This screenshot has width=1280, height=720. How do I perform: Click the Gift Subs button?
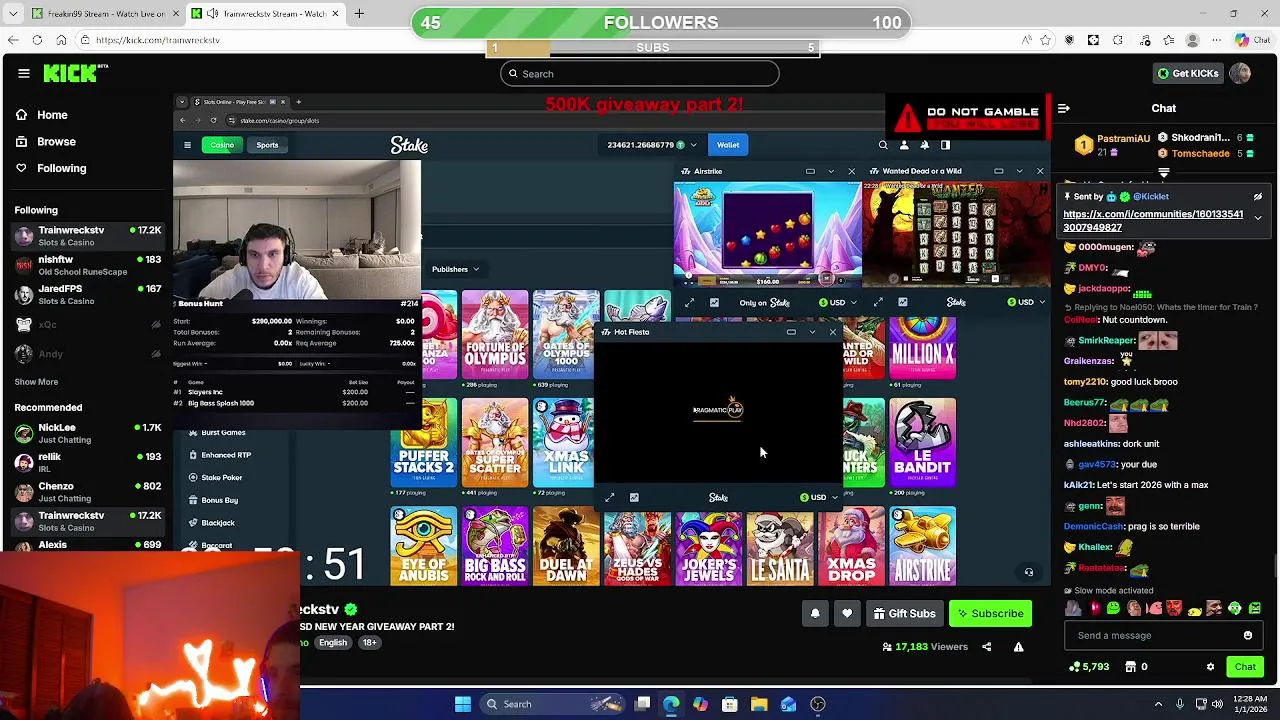(x=903, y=613)
